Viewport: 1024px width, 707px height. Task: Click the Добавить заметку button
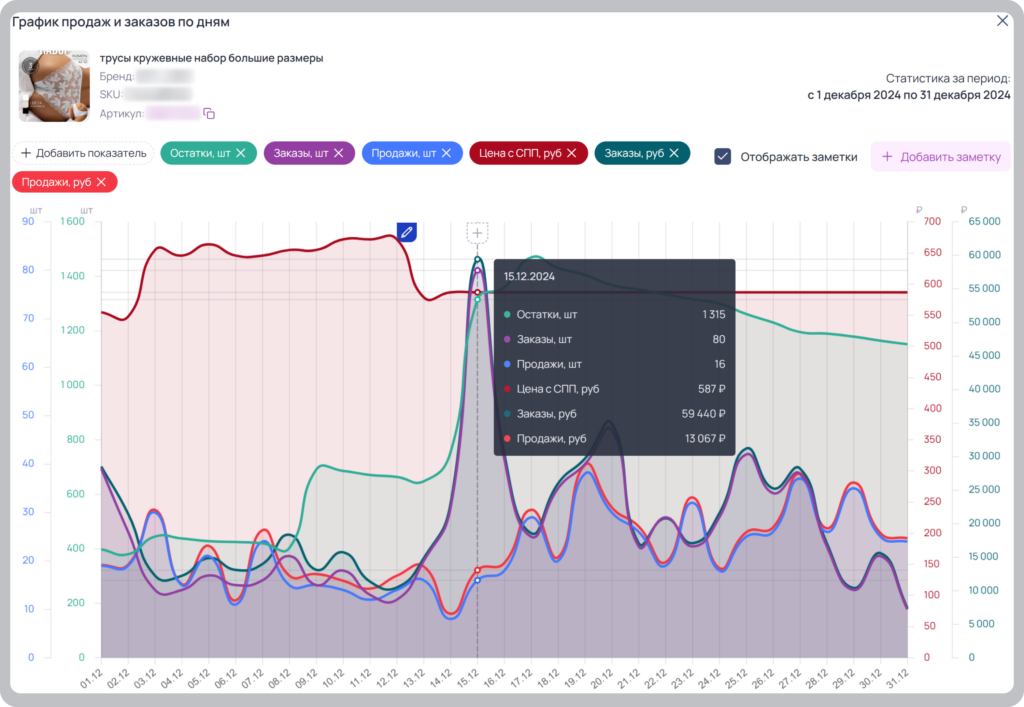(941, 157)
